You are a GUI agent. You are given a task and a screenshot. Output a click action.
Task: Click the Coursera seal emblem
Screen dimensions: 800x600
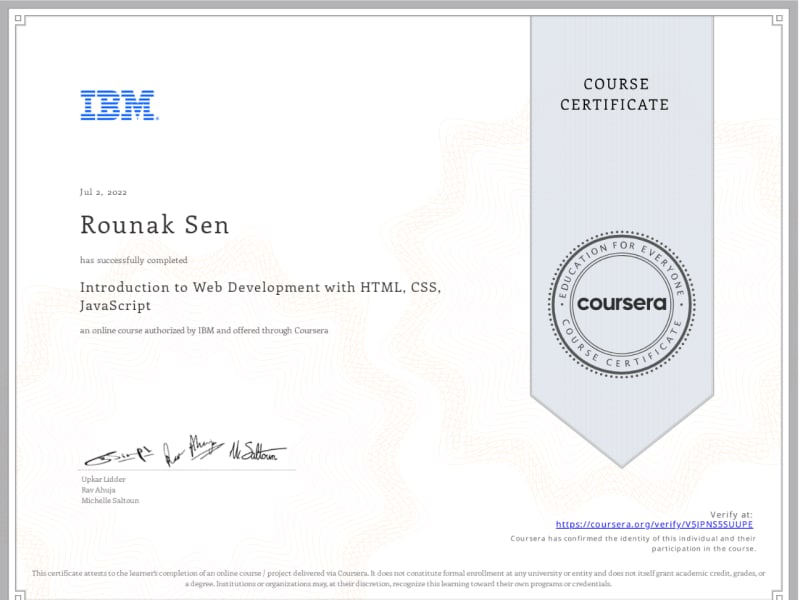click(621, 305)
